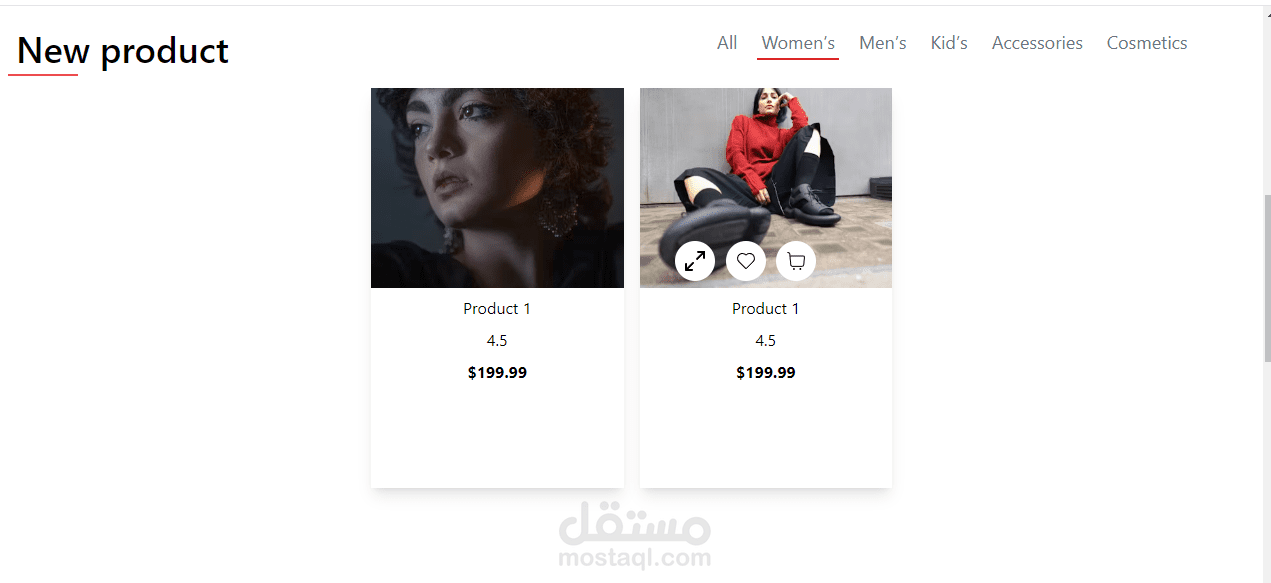This screenshot has height=583, width=1271.
Task: Show the Kid's category products
Action: point(949,43)
